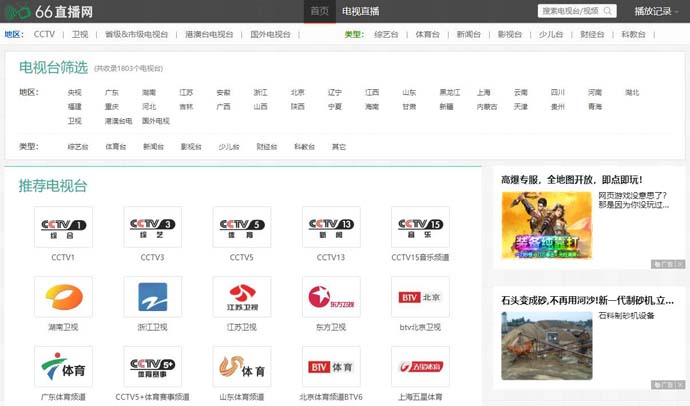Select 卫视 in the top 地区 bar

(80, 34)
